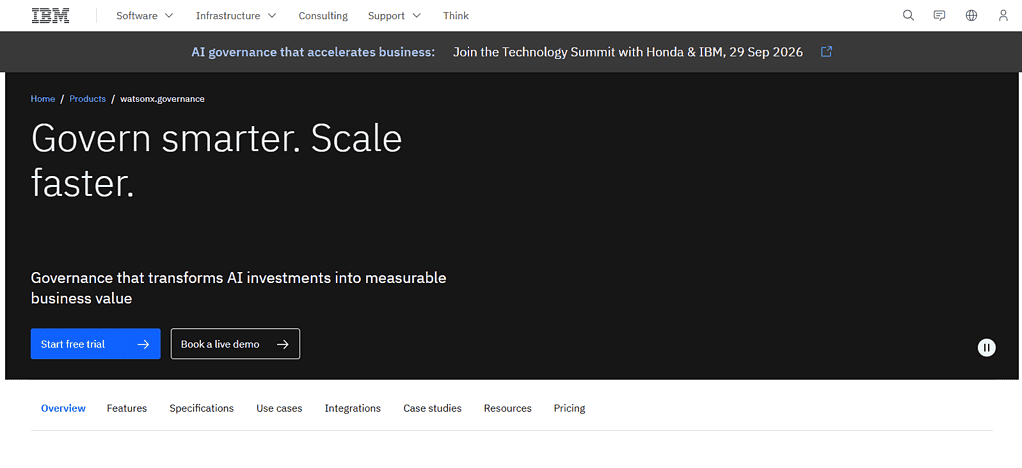Image resolution: width=1022 pixels, height=468 pixels.
Task: Open the globe region selector icon
Action: (x=971, y=16)
